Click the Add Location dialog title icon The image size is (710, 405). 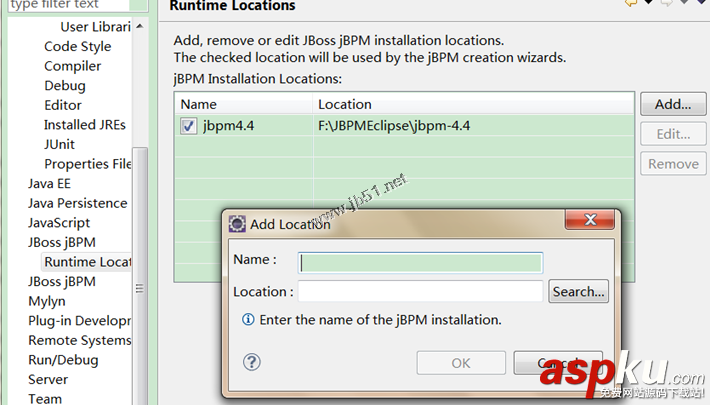pos(237,224)
